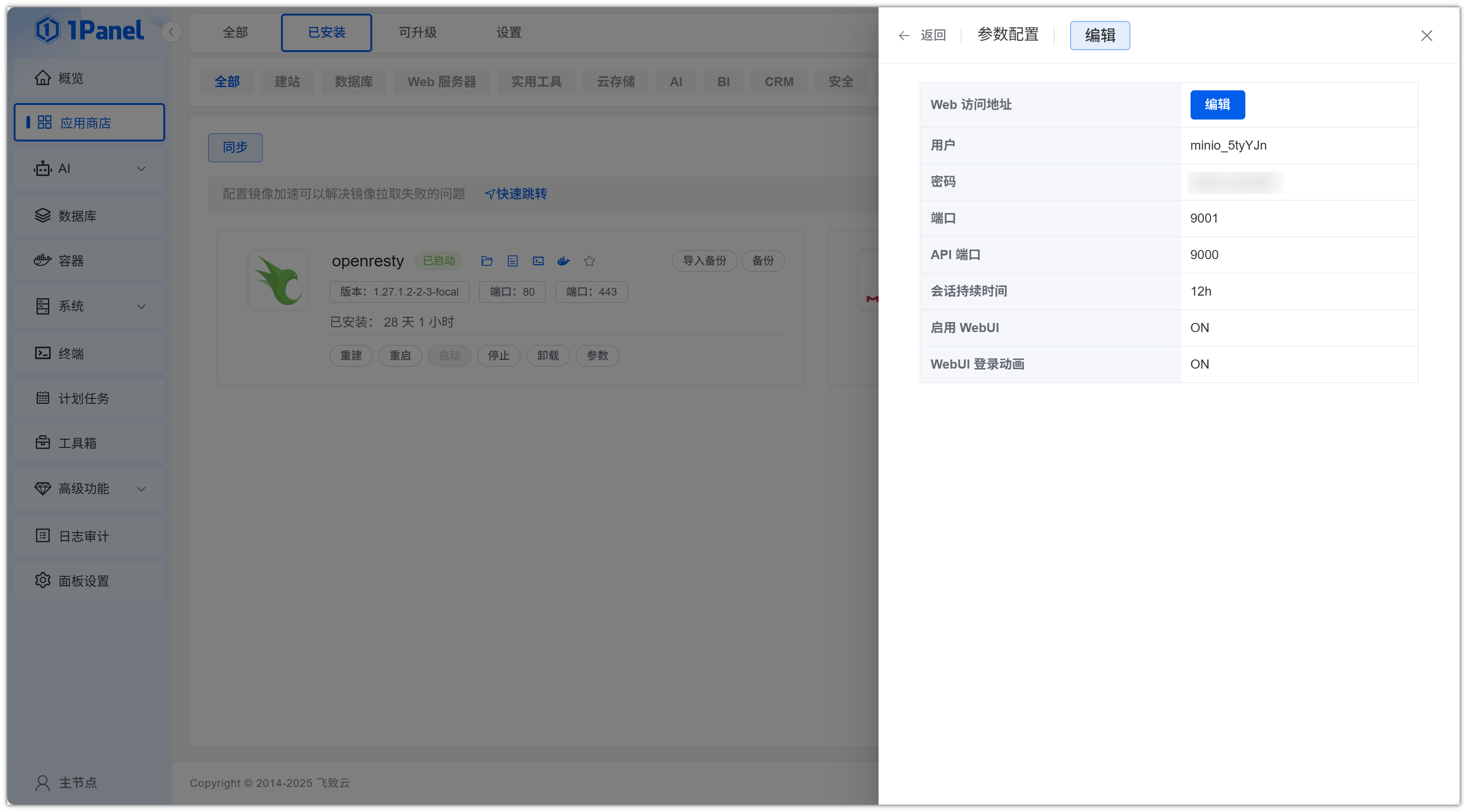The height and width of the screenshot is (812, 1467).
Task: Reveal blurred 密码 field value
Action: 1235,182
